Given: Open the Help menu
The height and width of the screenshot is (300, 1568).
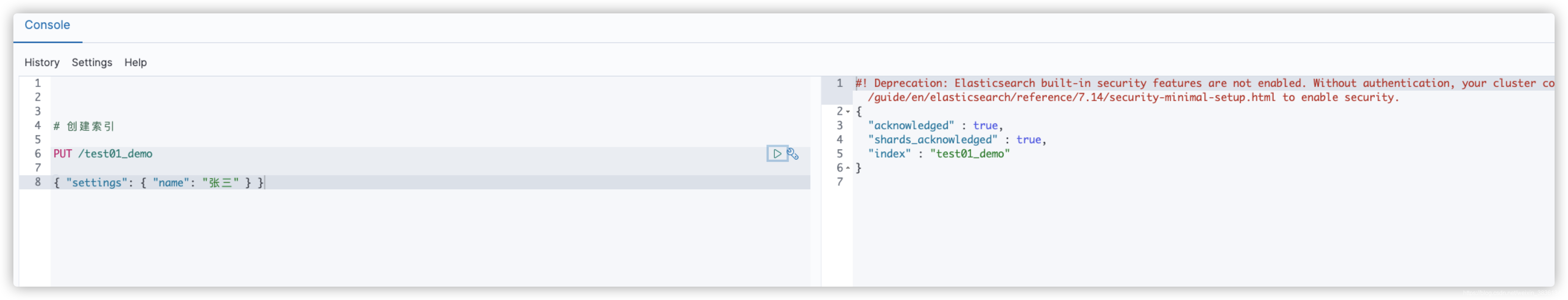Looking at the screenshot, I should point(136,63).
